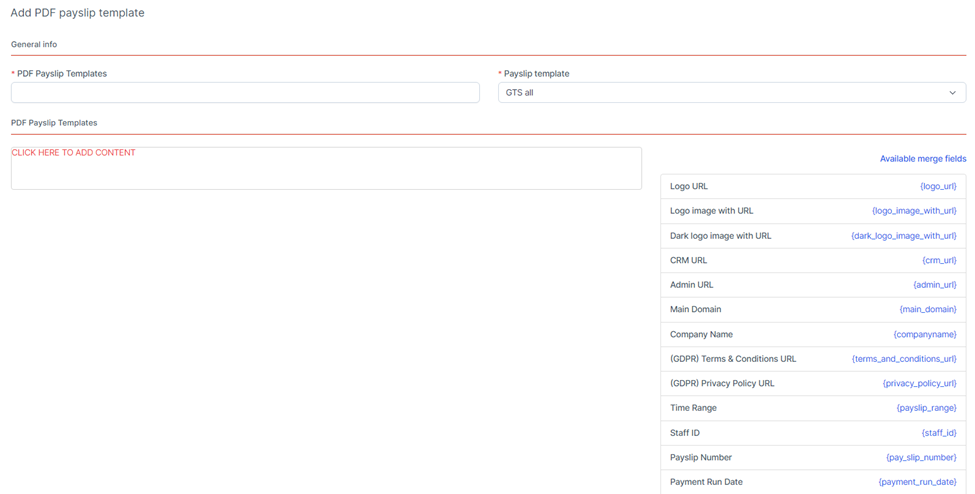Insert the {companyname} merge field
975x494 pixels.
924,335
